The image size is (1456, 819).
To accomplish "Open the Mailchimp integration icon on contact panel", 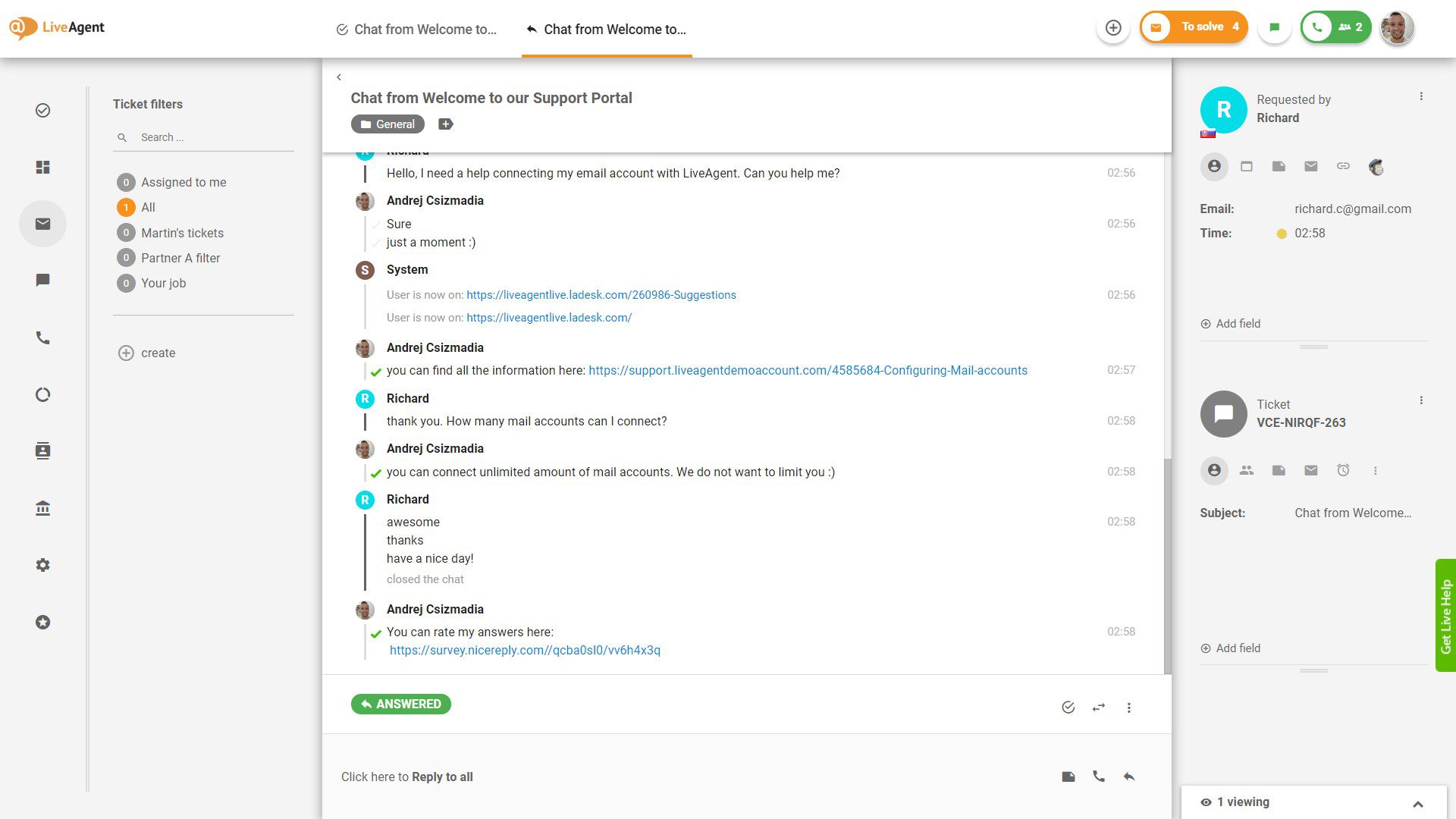I will 1376,167.
